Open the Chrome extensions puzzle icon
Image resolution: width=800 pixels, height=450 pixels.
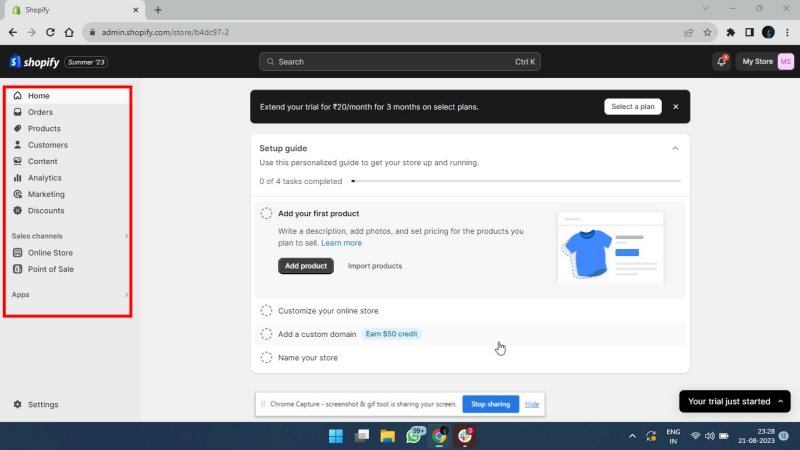point(731,32)
